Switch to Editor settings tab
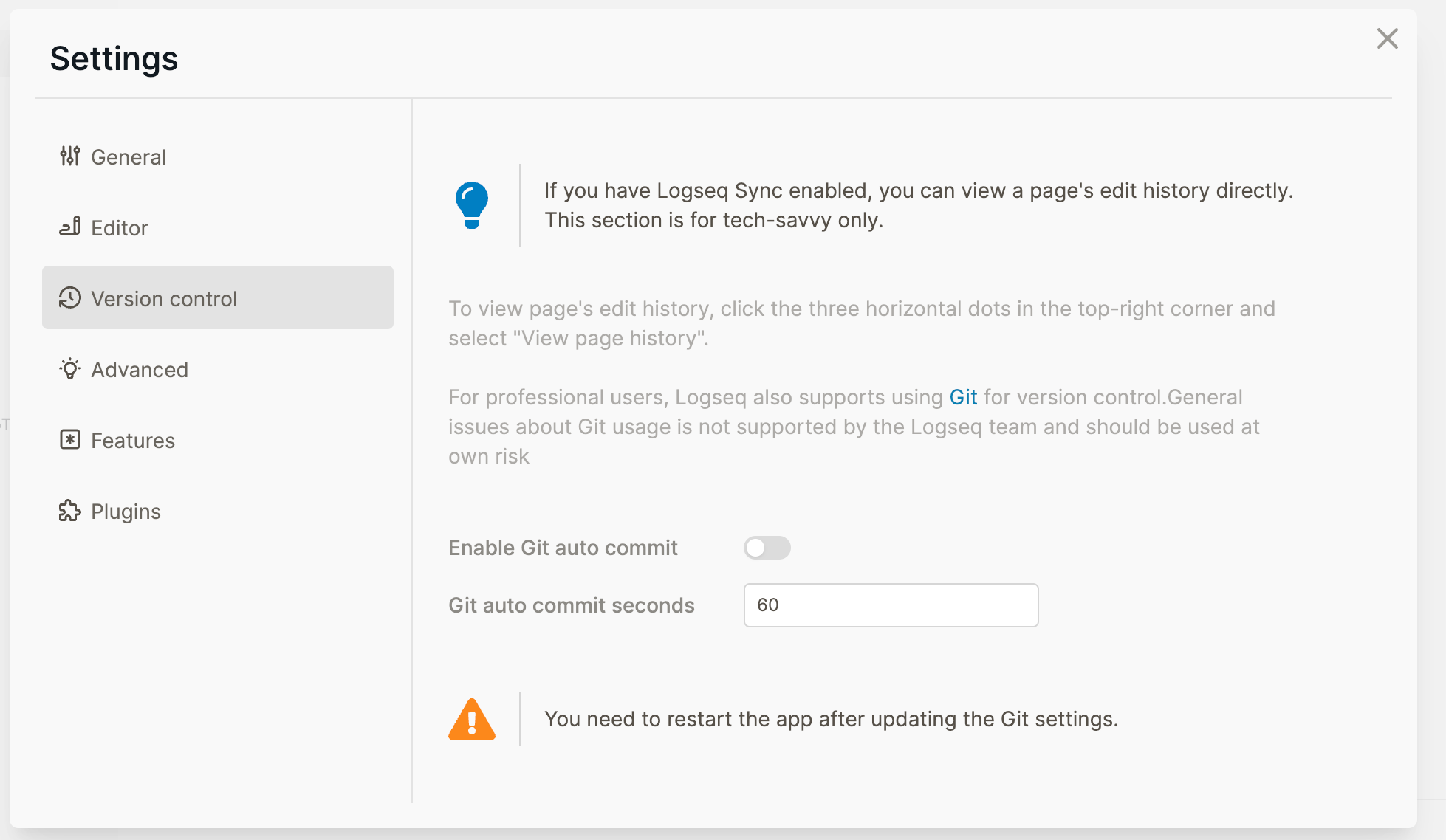The height and width of the screenshot is (840, 1446). [x=120, y=228]
